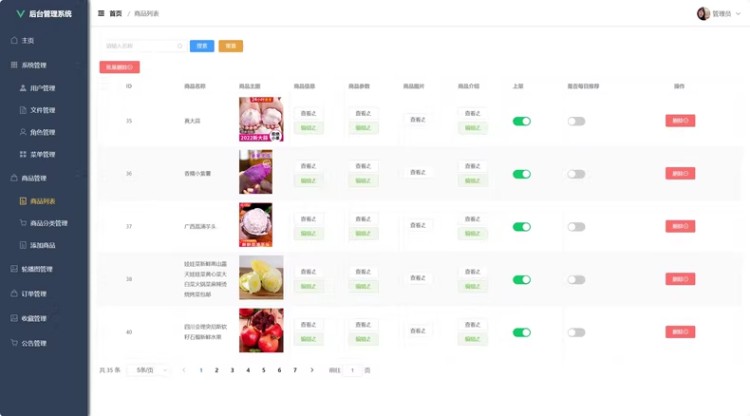Image resolution: width=750 pixels, height=416 pixels.
Task: Turn off 上架 switch for ID 35
Action: (x=521, y=121)
